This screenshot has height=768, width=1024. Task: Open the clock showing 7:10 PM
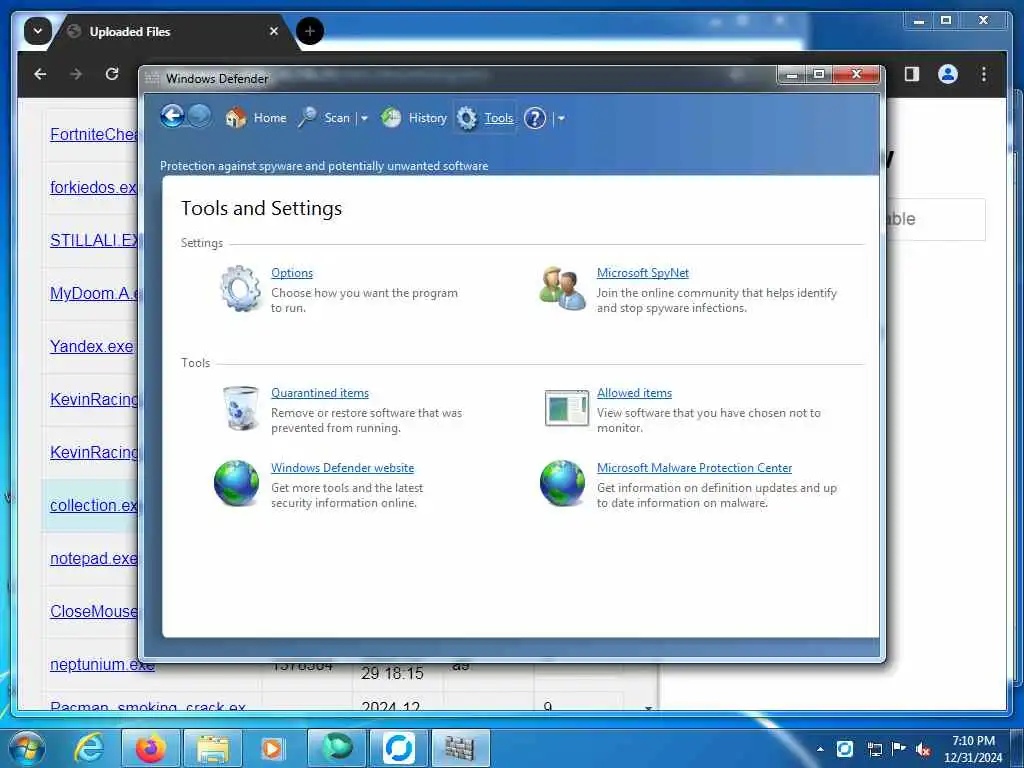973,749
